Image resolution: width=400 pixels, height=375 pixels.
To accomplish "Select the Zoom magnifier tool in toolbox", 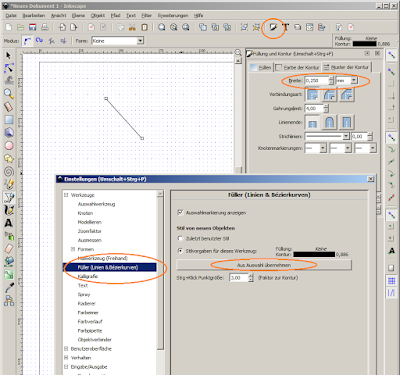I will tap(9, 94).
